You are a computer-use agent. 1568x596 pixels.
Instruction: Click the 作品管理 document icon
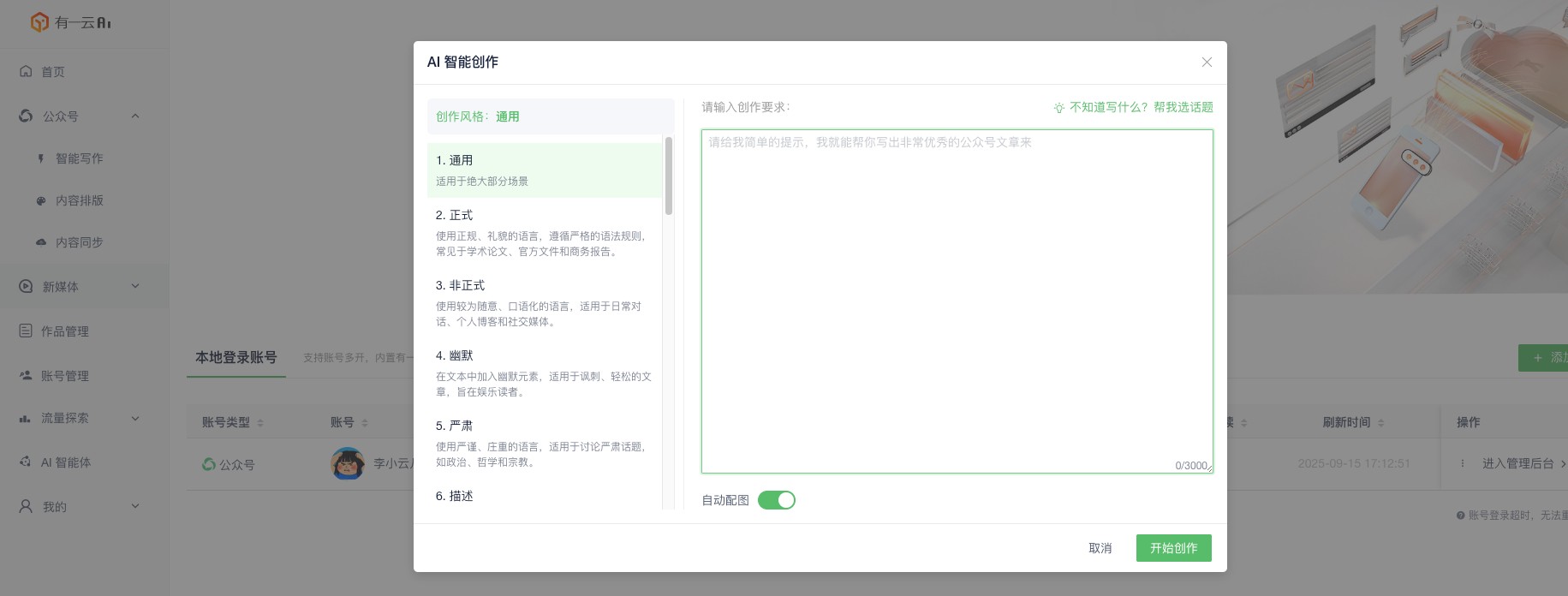(26, 331)
